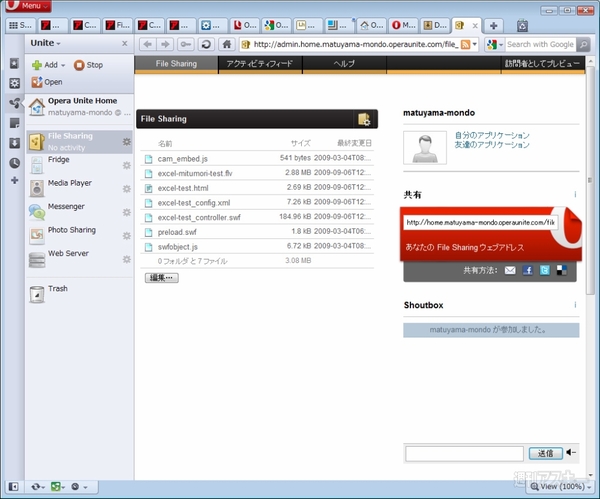Open the Add dropdown in Unite panel

point(49,65)
